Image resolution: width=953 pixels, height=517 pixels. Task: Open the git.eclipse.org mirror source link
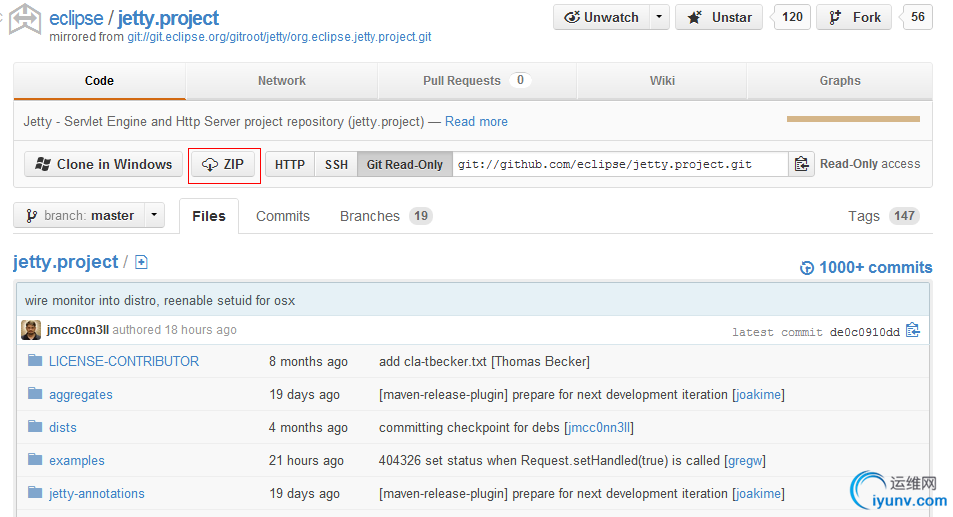click(x=279, y=37)
